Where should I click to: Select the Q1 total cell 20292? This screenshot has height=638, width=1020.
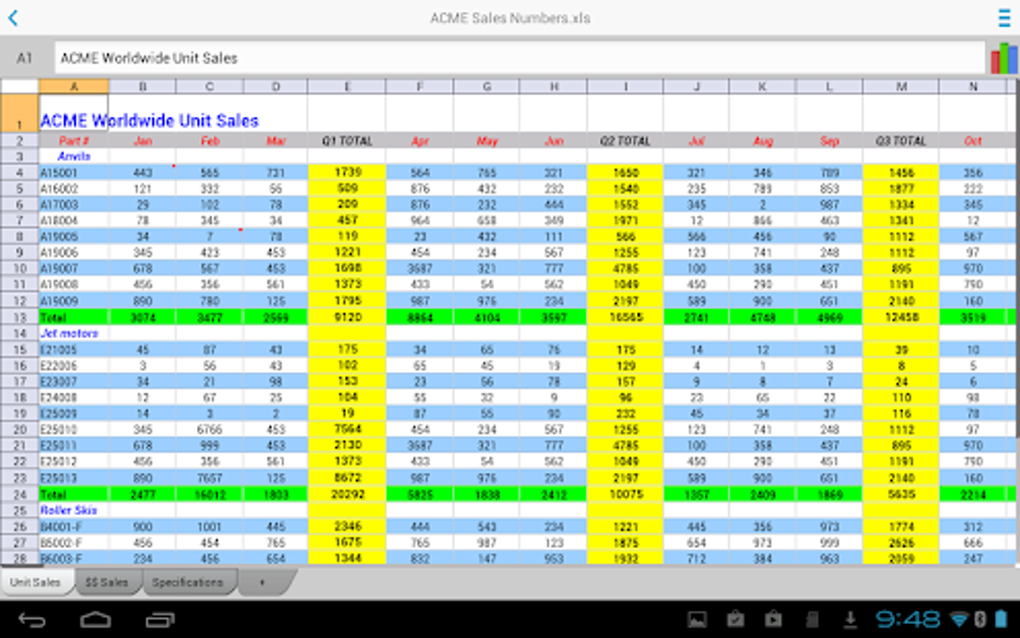(x=347, y=494)
